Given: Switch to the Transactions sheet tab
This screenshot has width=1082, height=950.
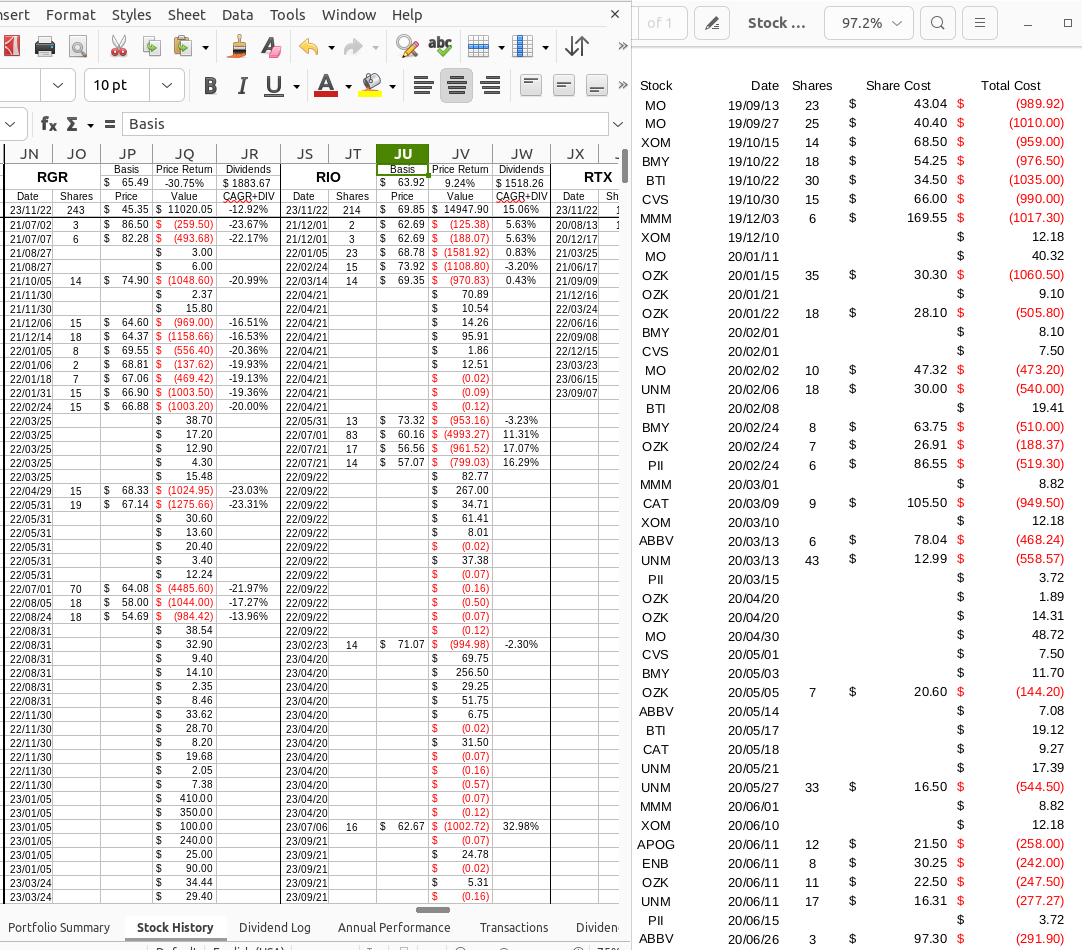Looking at the screenshot, I should point(514,928).
